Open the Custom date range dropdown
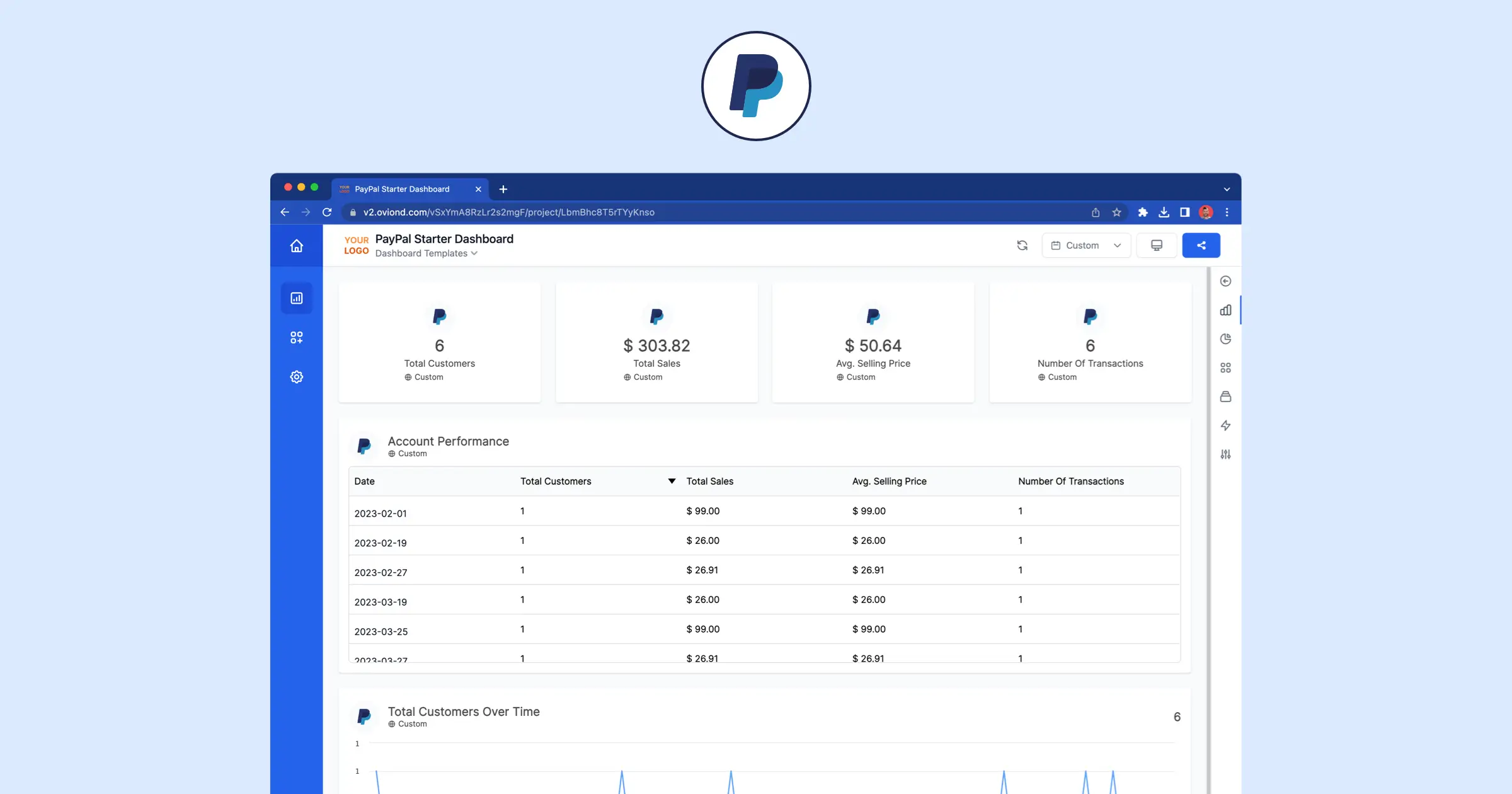The height and width of the screenshot is (794, 1512). pyautogui.click(x=1086, y=246)
